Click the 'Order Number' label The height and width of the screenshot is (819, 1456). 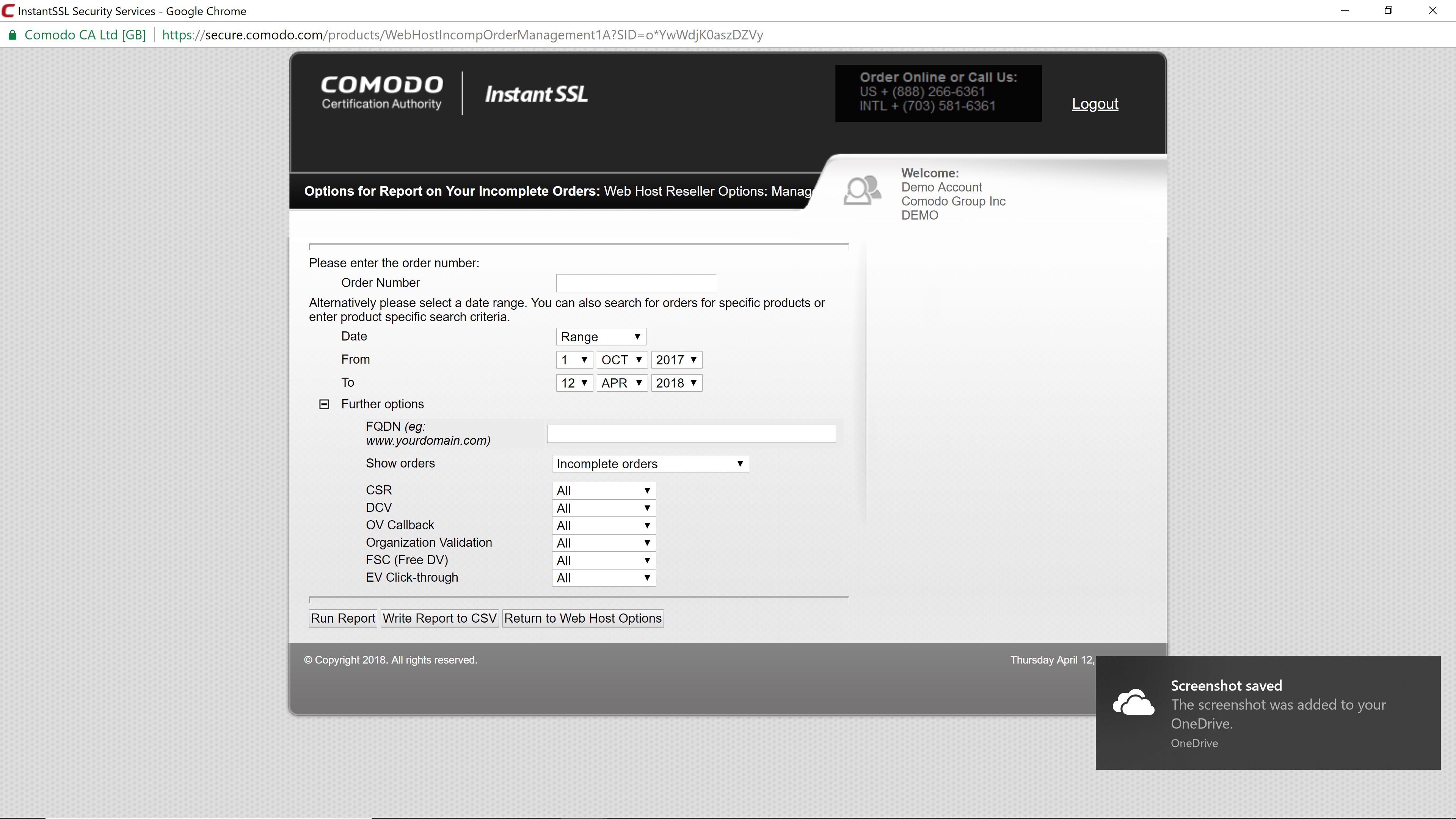[x=380, y=282]
